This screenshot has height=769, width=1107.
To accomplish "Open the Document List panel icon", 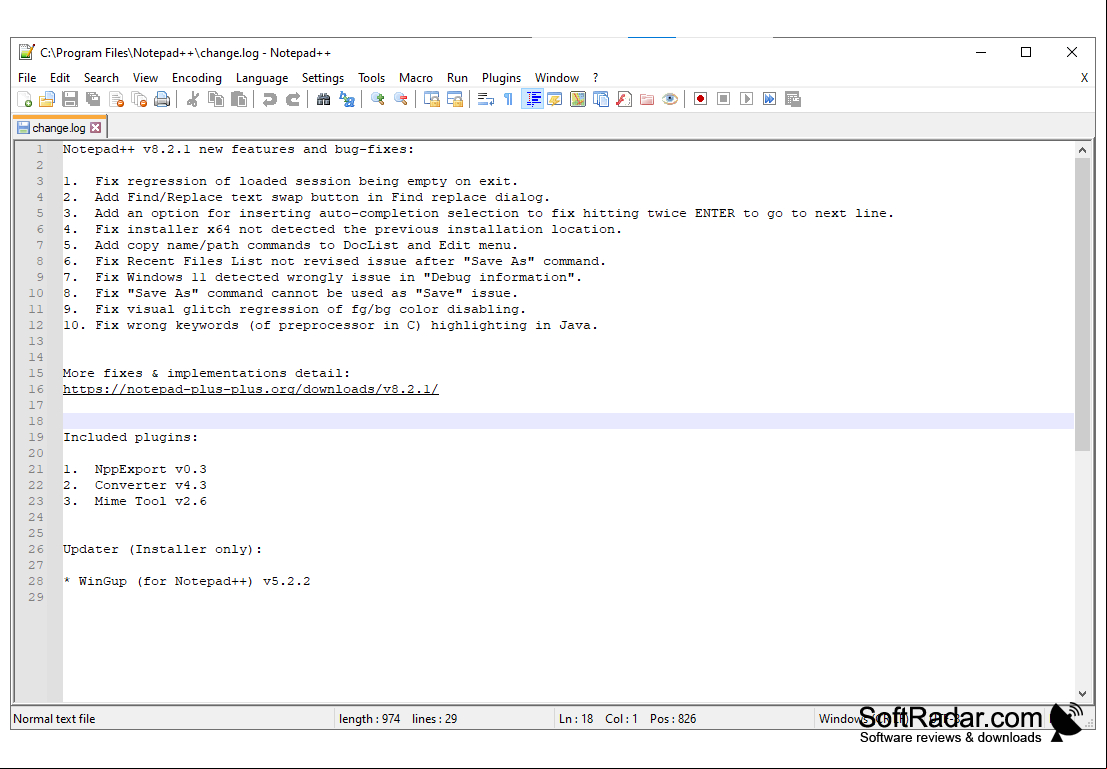I will 601,100.
